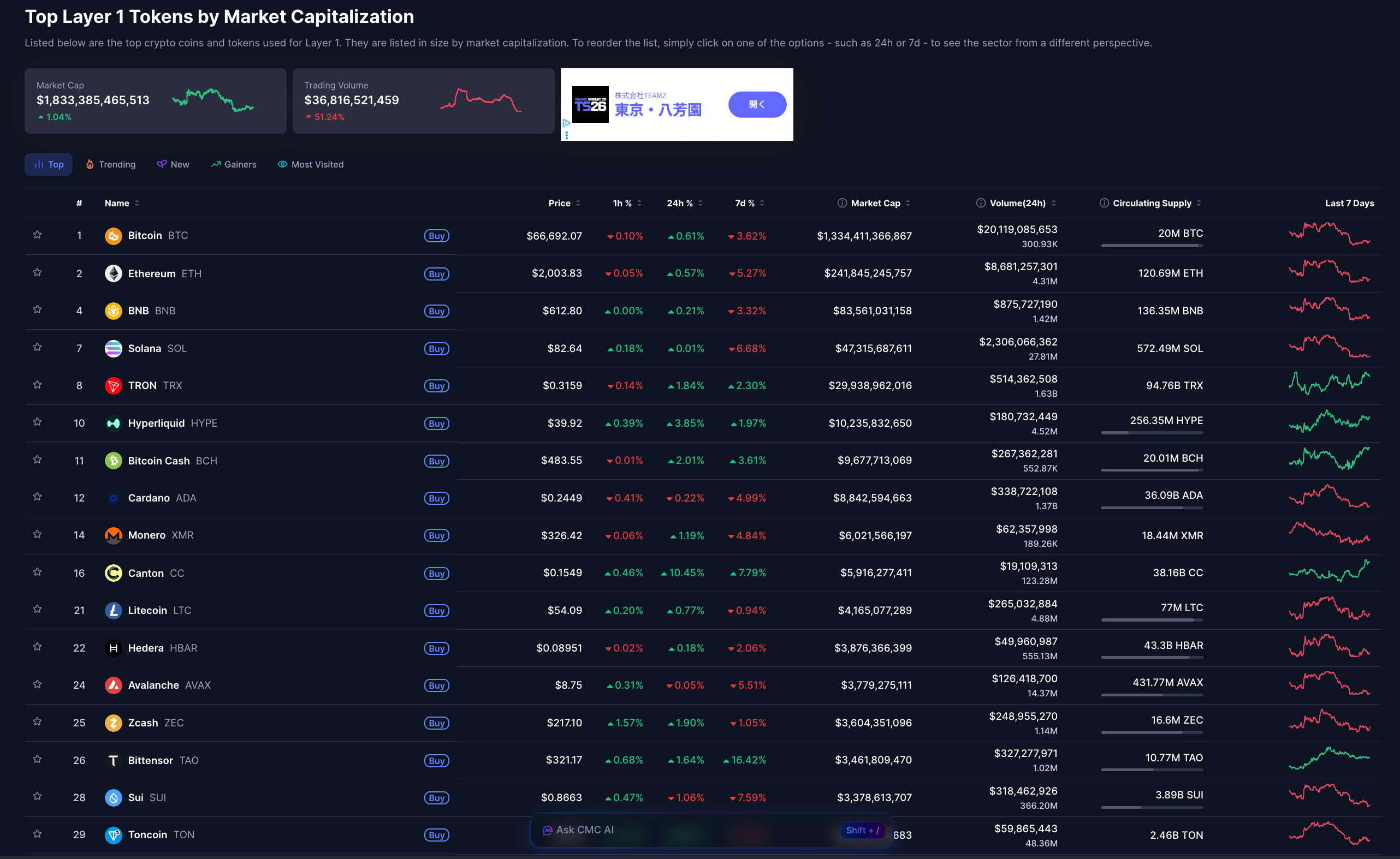Image resolution: width=1400 pixels, height=859 pixels.
Task: Open the Gainers tab
Action: tap(234, 164)
